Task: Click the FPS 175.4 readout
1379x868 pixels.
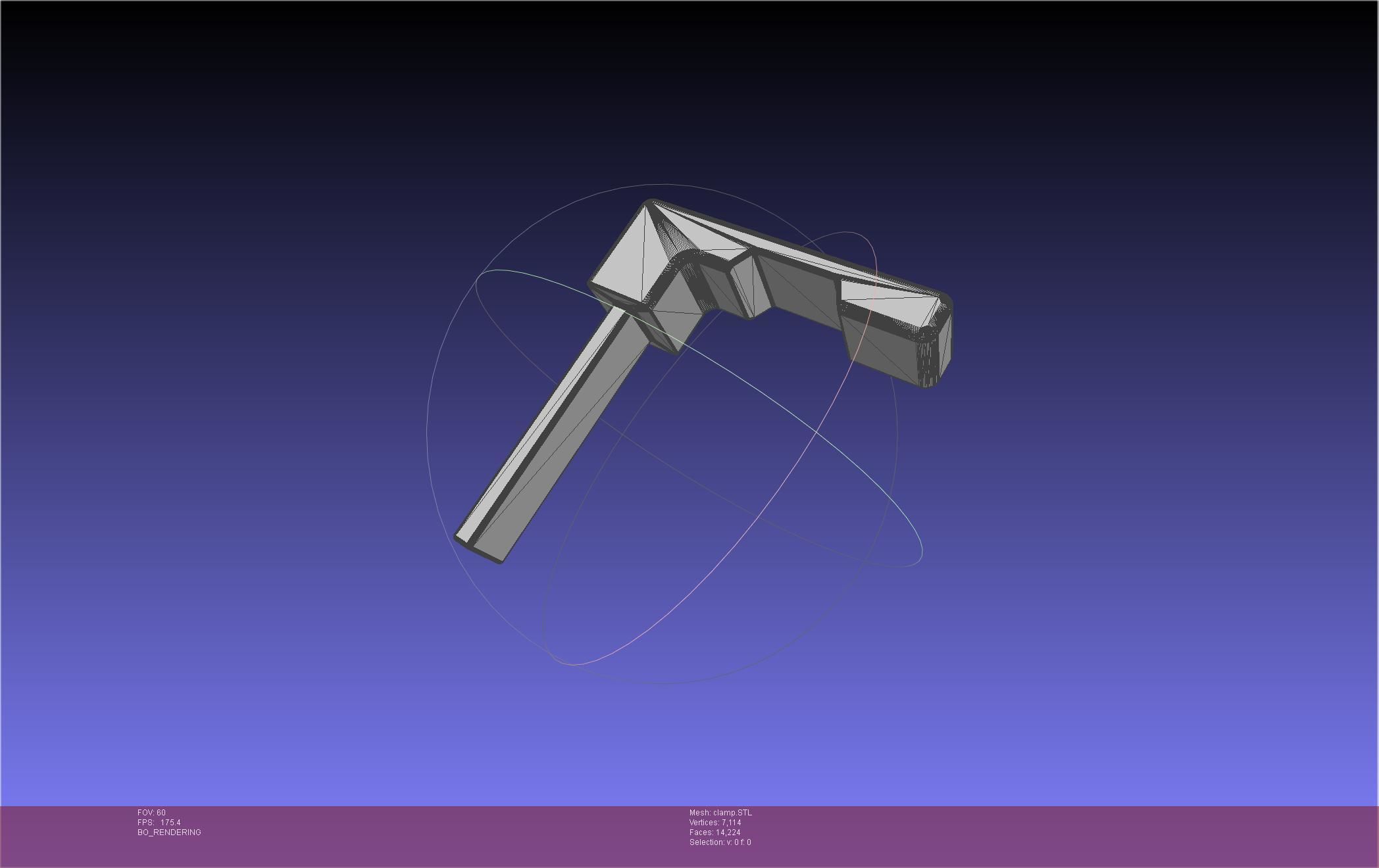Action: click(x=159, y=823)
